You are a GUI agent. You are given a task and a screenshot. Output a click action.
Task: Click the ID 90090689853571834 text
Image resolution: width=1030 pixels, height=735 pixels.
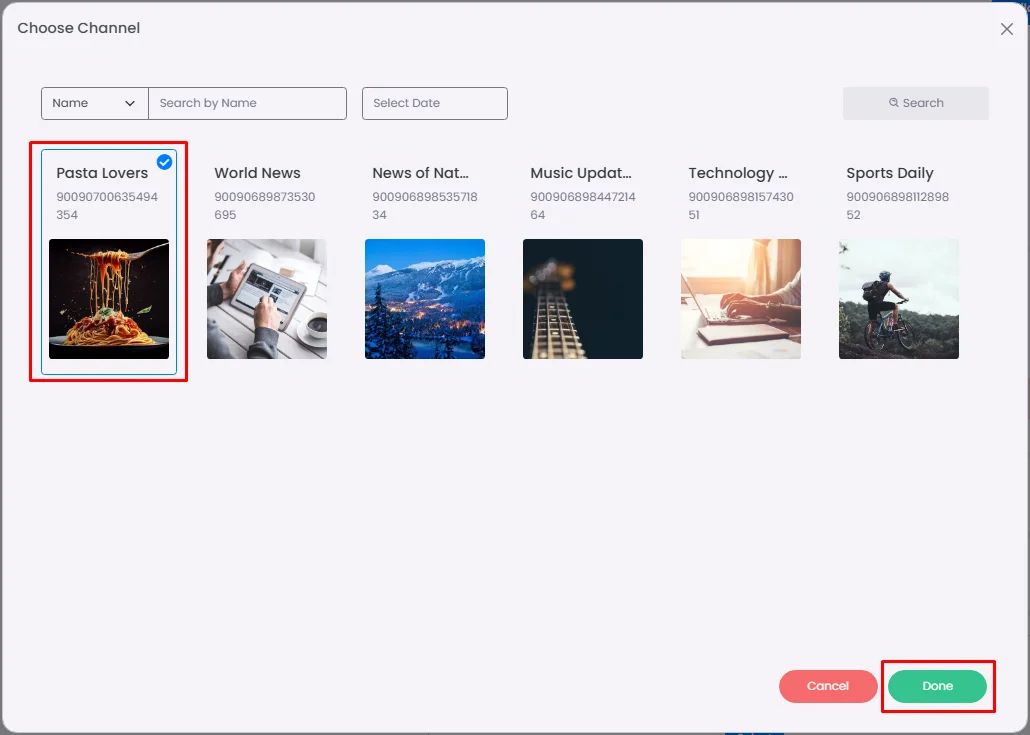425,206
